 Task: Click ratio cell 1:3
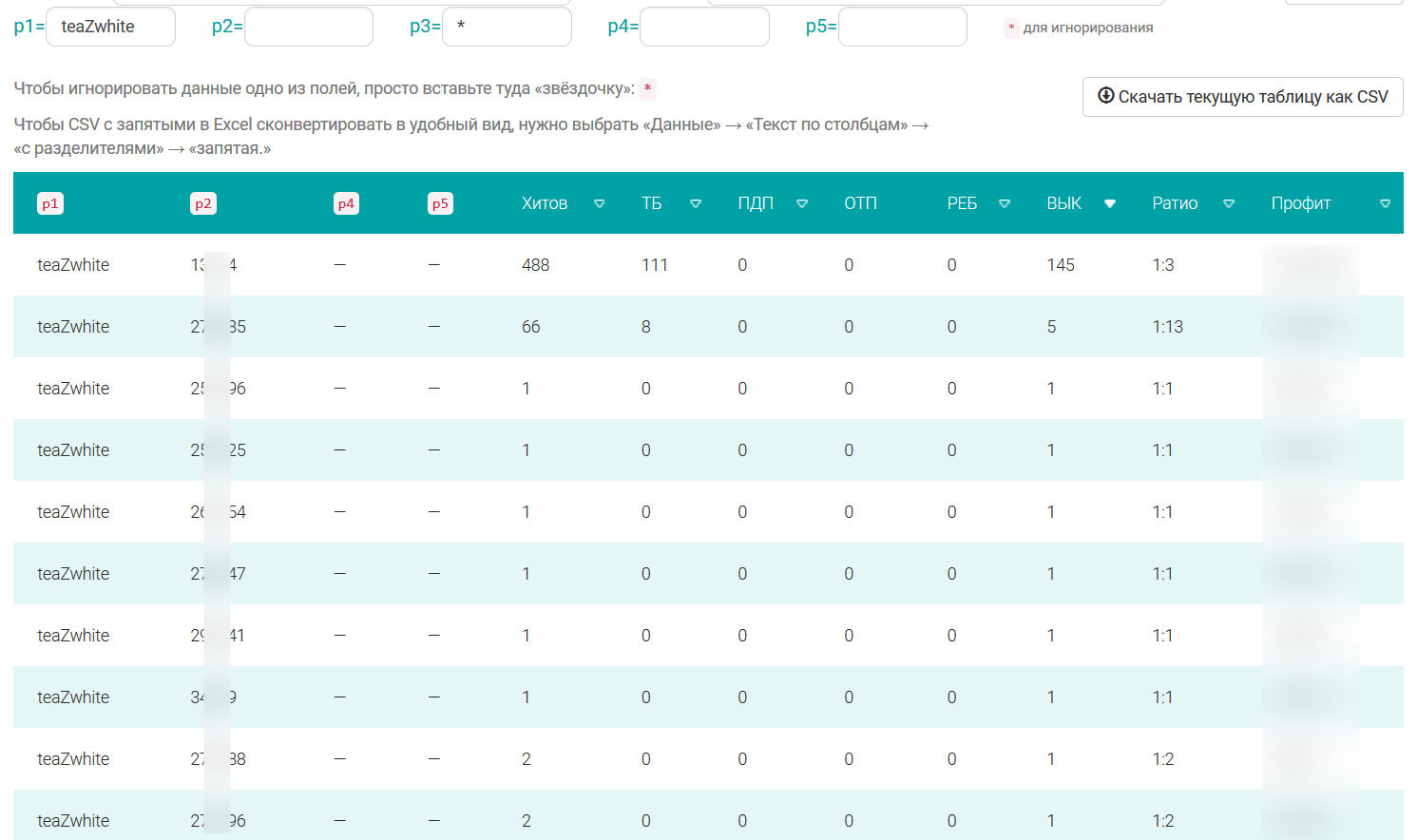point(1163,265)
